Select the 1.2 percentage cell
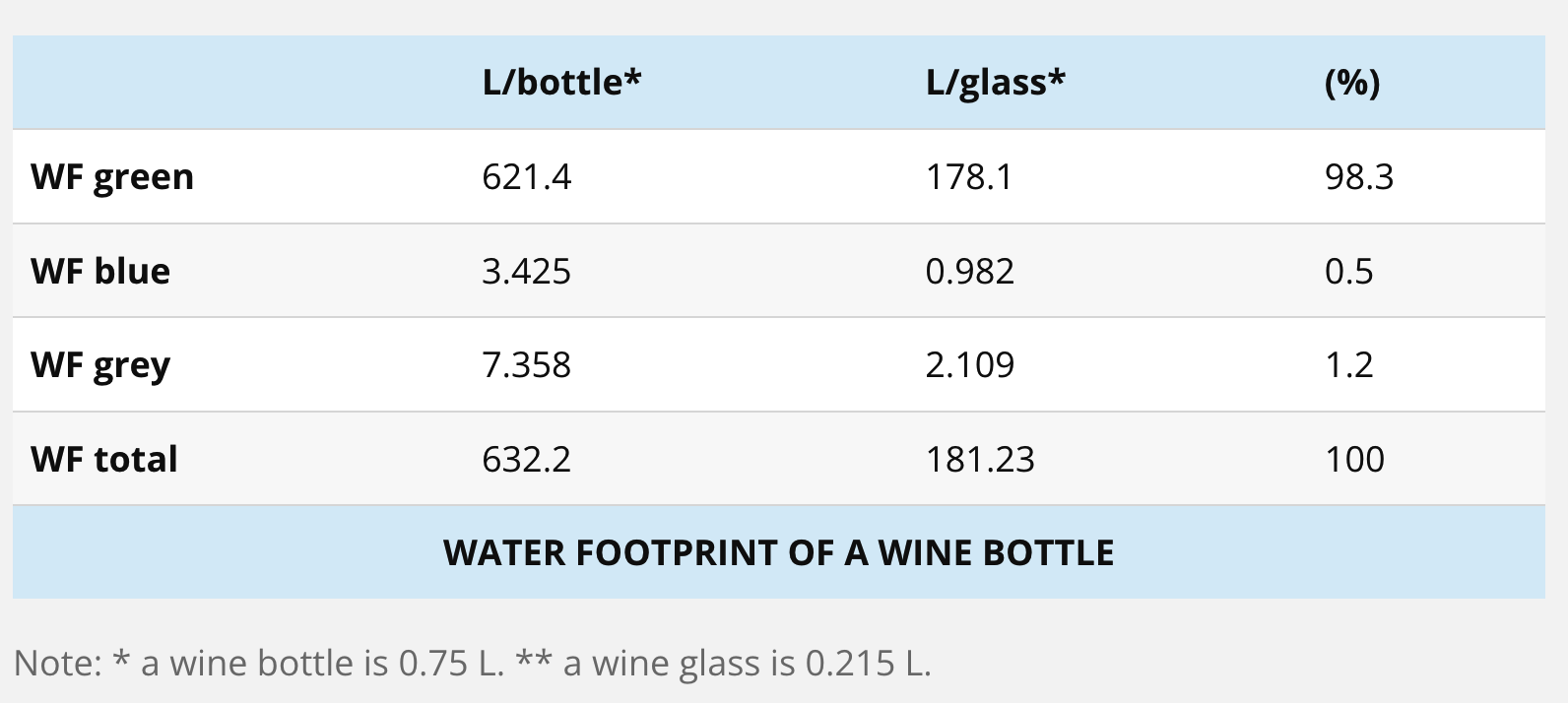 tap(1348, 365)
